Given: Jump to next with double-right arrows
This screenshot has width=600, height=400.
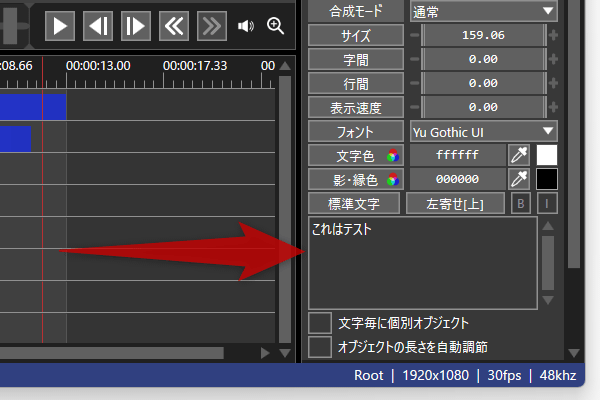Looking at the screenshot, I should tap(212, 26).
